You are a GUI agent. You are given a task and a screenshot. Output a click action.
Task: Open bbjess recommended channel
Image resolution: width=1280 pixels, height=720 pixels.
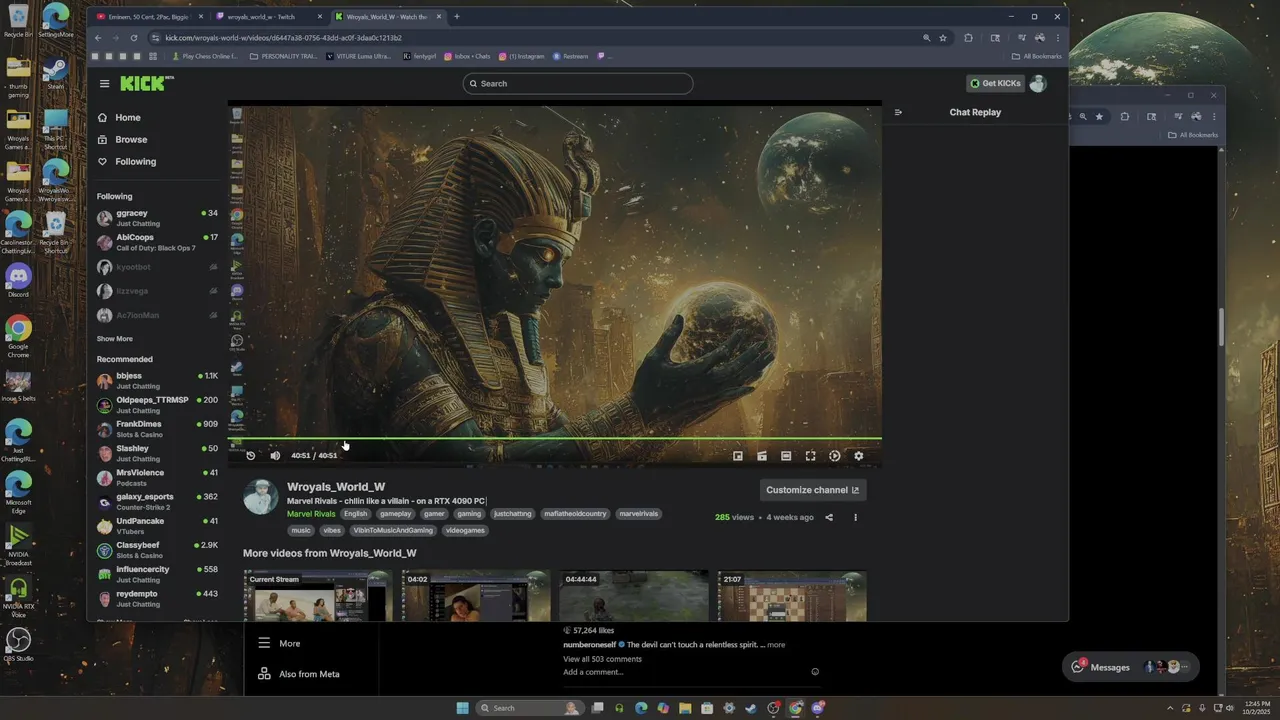point(158,380)
